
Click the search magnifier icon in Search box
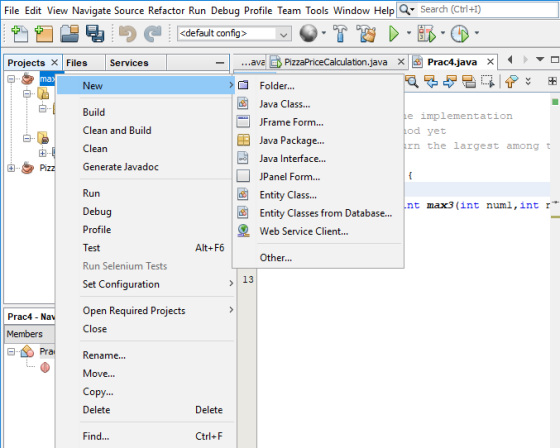405,10
